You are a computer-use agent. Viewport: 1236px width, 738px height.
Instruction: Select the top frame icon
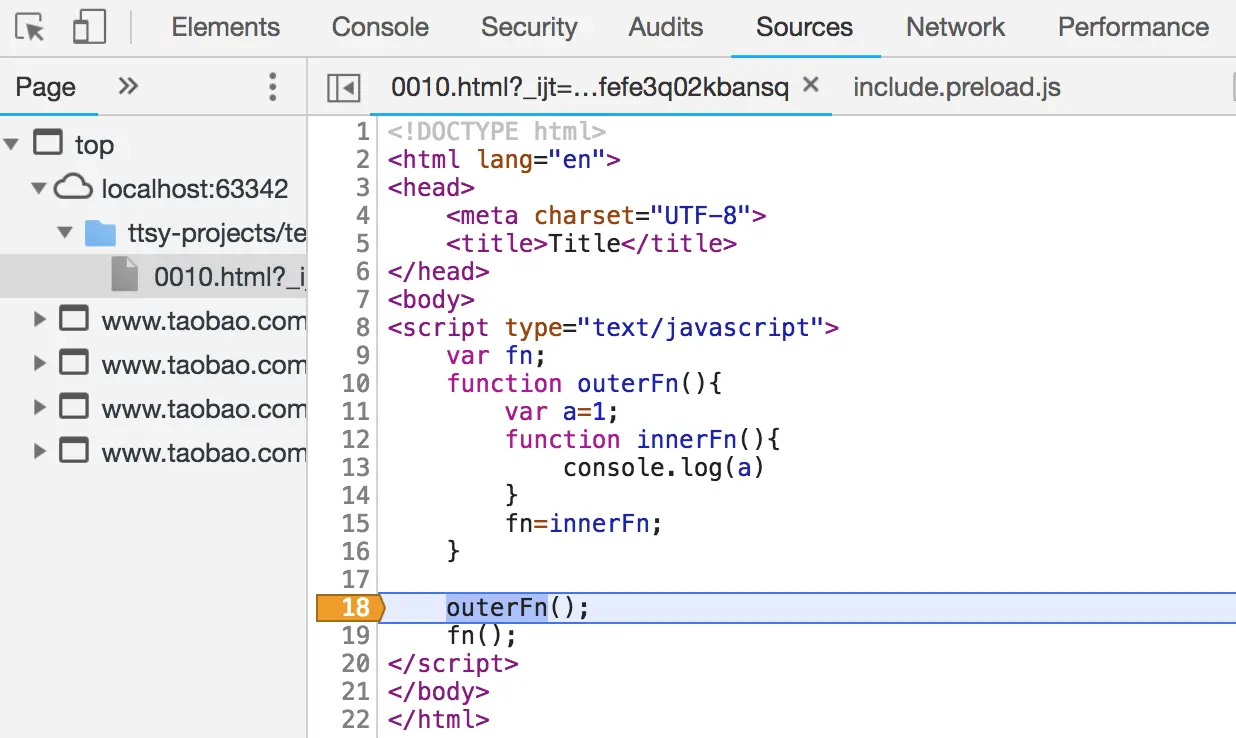coord(47,143)
